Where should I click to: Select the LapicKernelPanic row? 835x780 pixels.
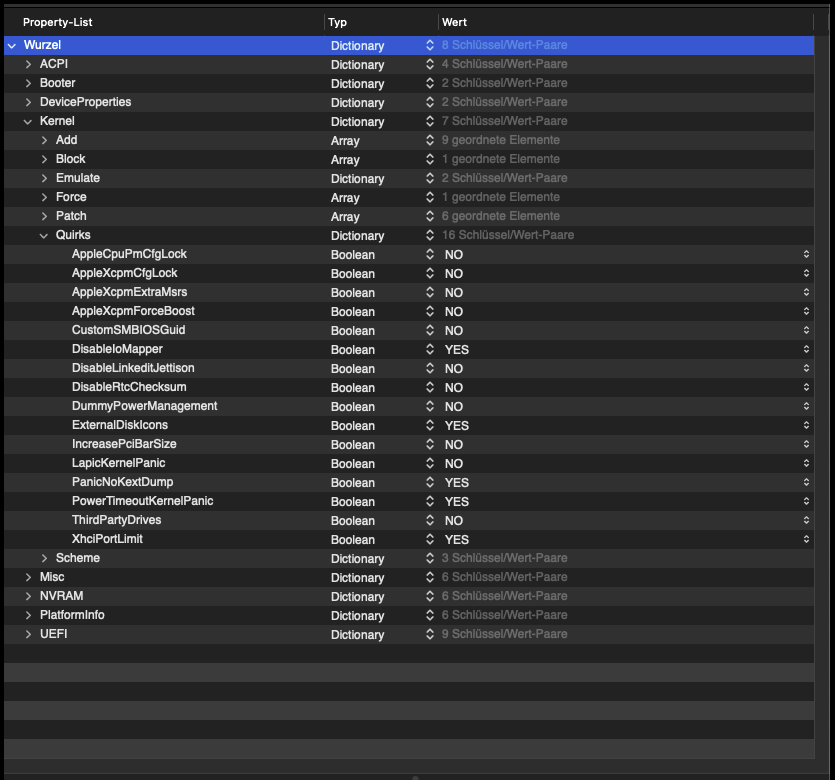pyautogui.click(x=118, y=464)
